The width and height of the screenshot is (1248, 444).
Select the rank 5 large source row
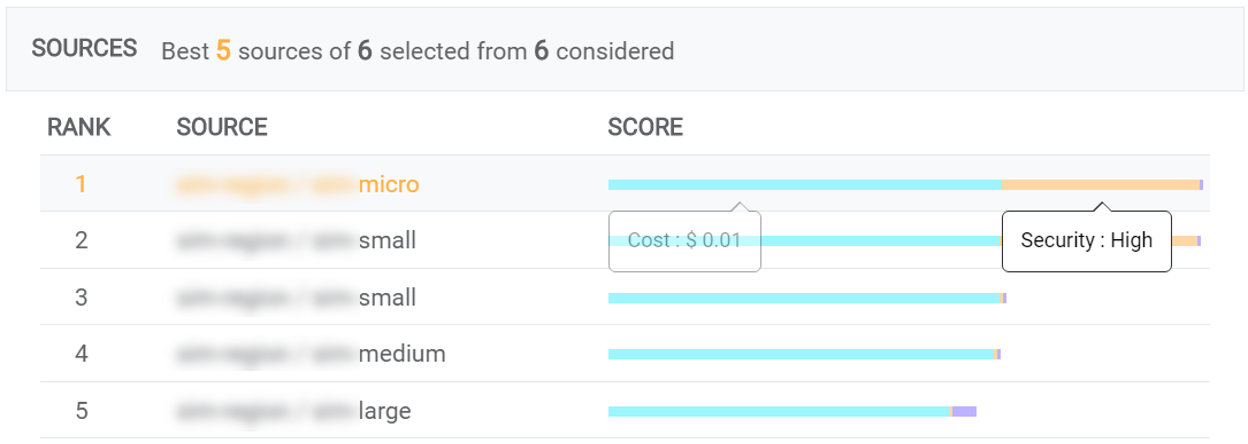[624, 411]
